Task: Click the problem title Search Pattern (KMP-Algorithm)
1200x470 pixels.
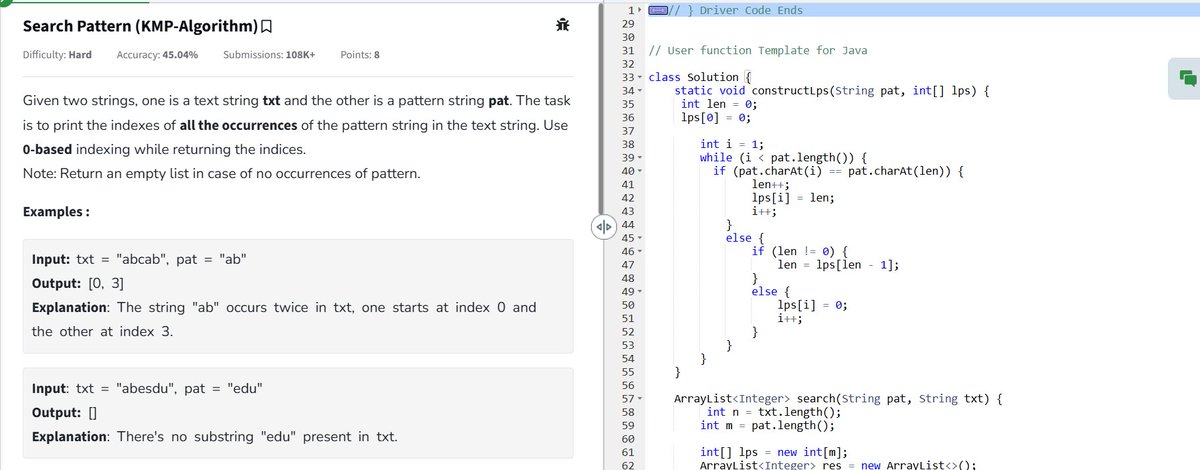Action: tap(140, 24)
